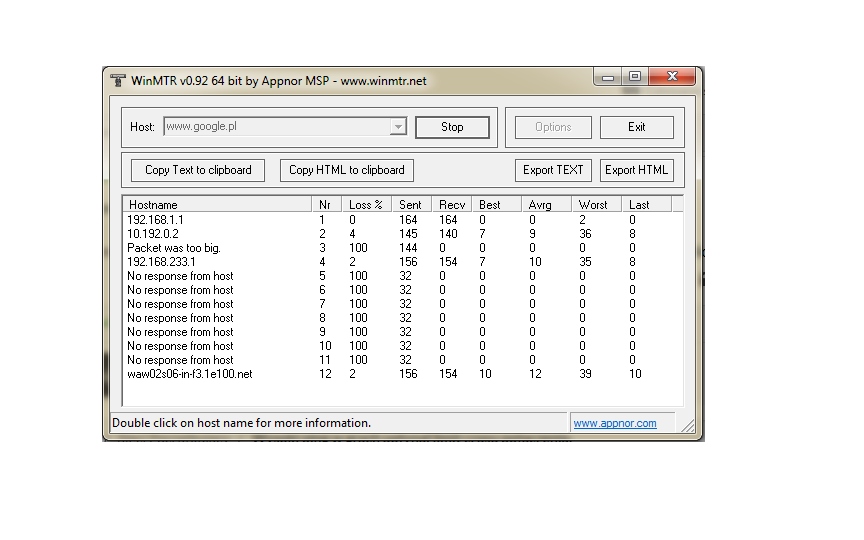864x540 pixels.
Task: Sort by the Hostname column header
Action: coord(217,204)
